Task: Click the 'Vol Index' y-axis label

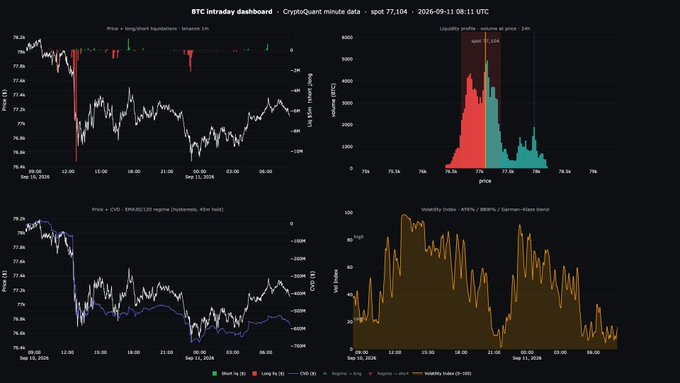Action: pos(335,281)
